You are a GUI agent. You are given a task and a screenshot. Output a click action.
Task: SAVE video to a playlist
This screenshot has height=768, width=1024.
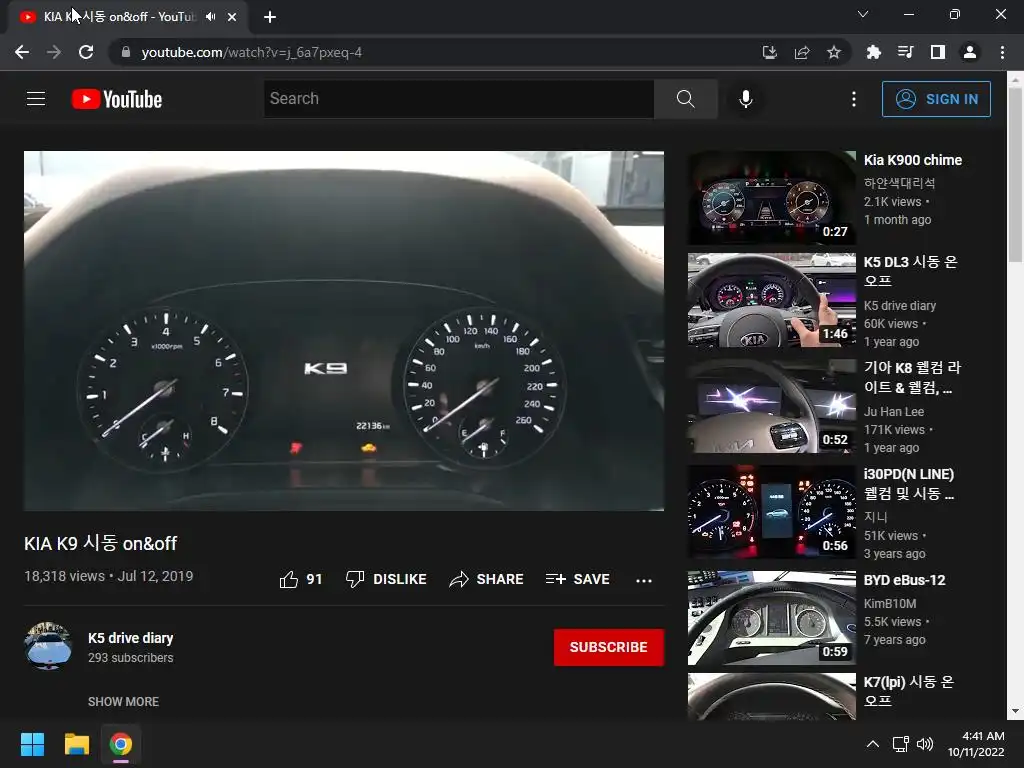click(x=578, y=579)
